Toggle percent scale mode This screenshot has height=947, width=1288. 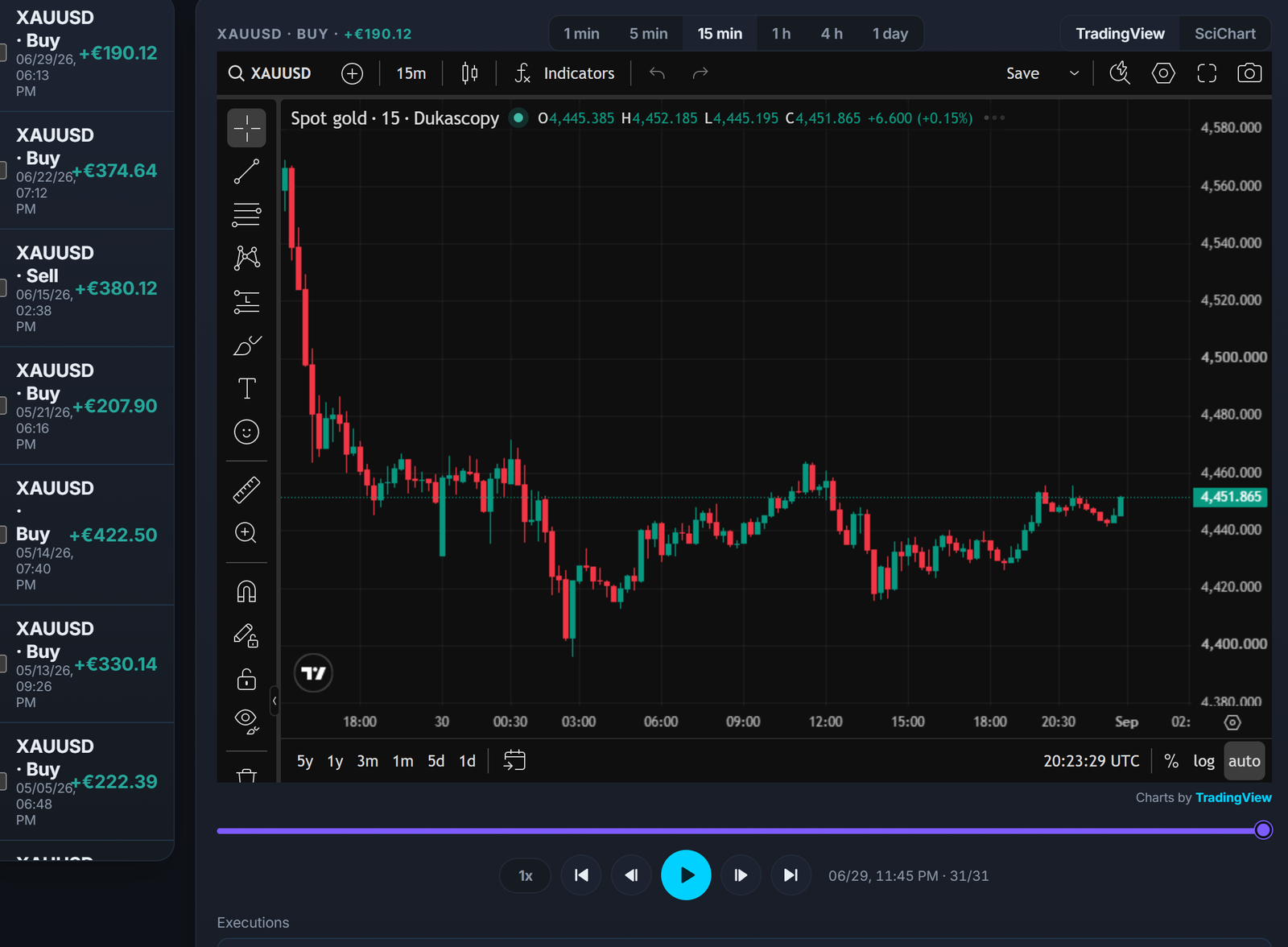(x=1171, y=762)
